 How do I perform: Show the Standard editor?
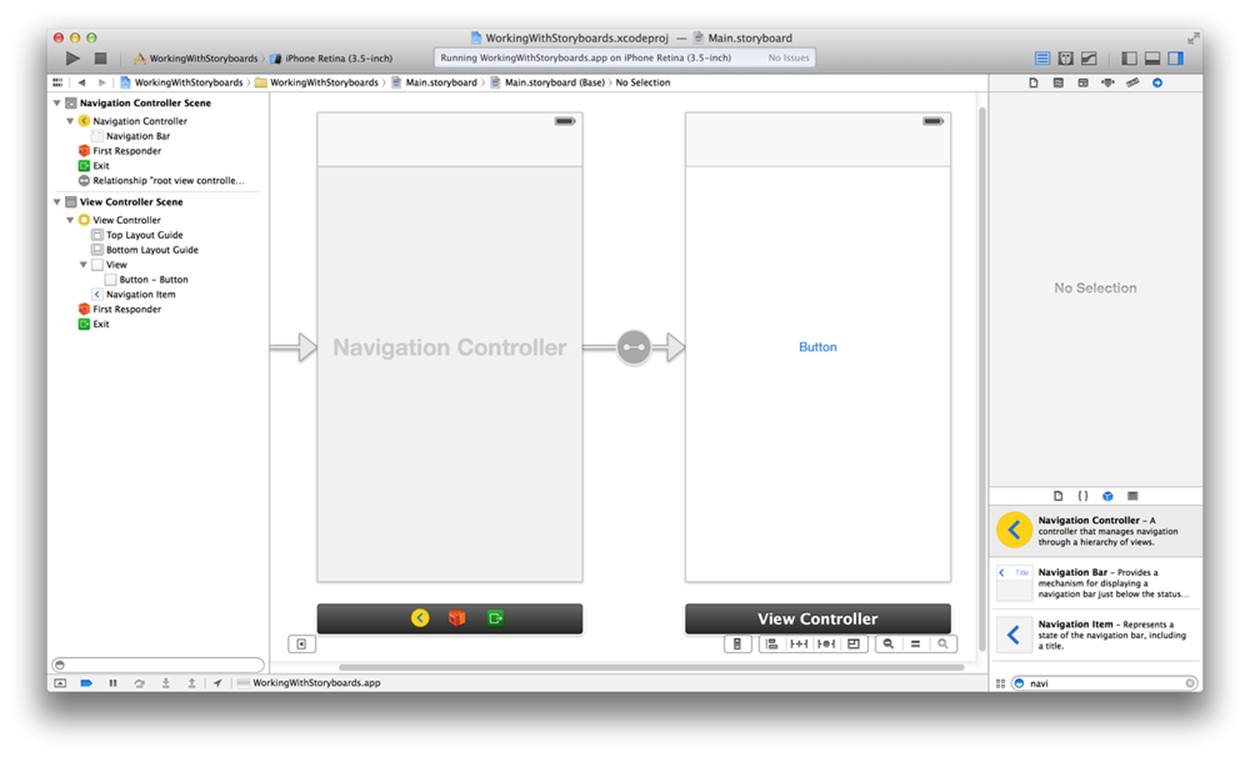pos(1043,59)
